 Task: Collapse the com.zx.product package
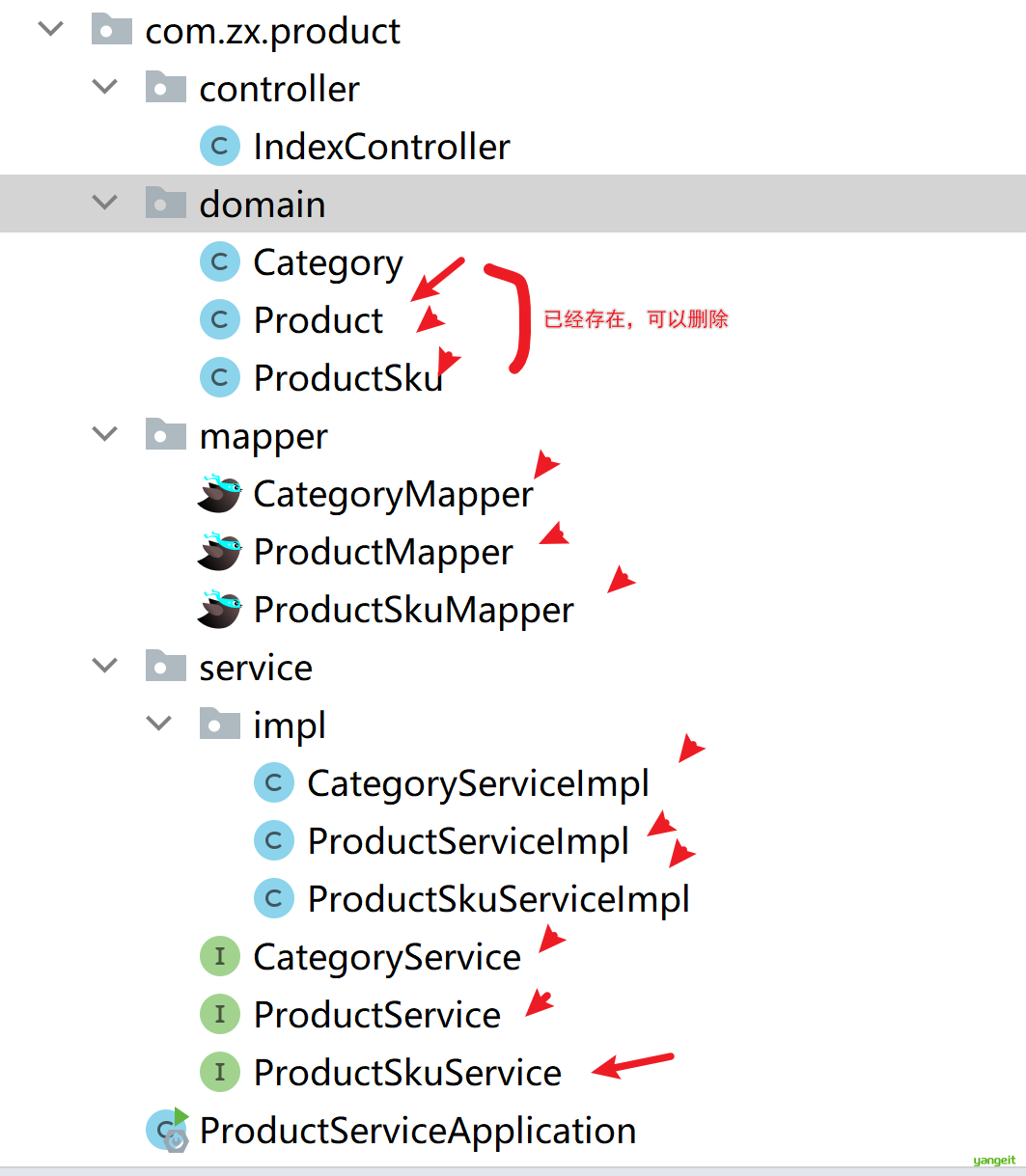coord(49,30)
